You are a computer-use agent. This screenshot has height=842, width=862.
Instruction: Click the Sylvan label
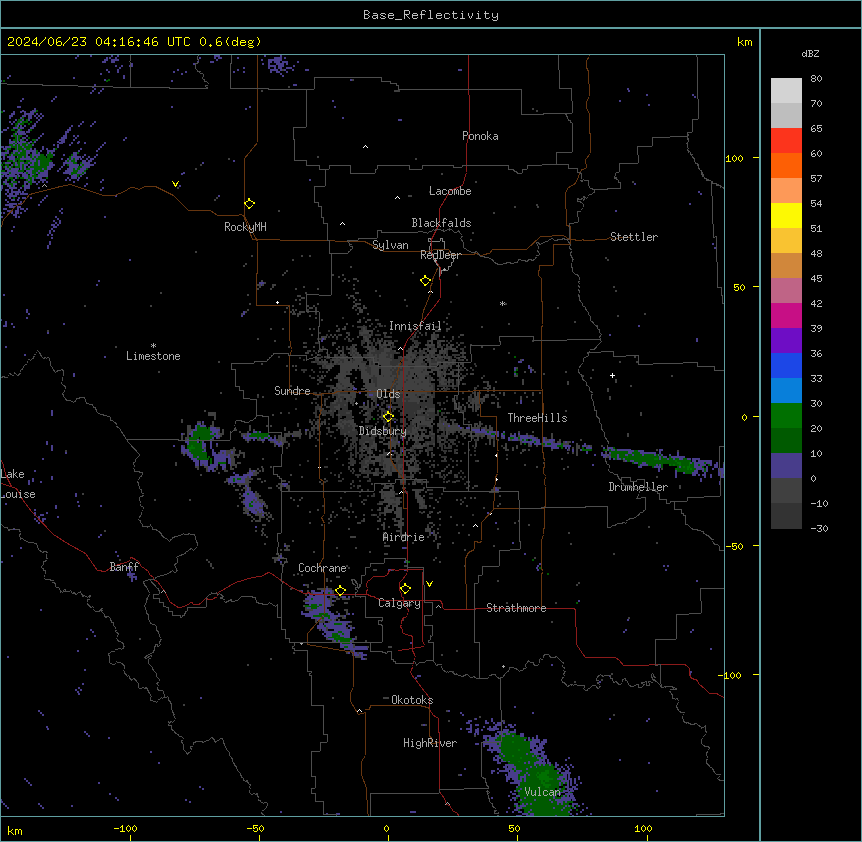pyautogui.click(x=390, y=245)
